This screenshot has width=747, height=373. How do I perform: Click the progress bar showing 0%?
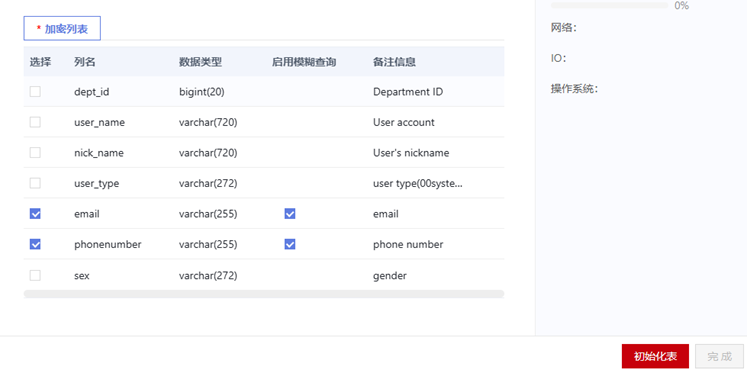pyautogui.click(x=610, y=6)
